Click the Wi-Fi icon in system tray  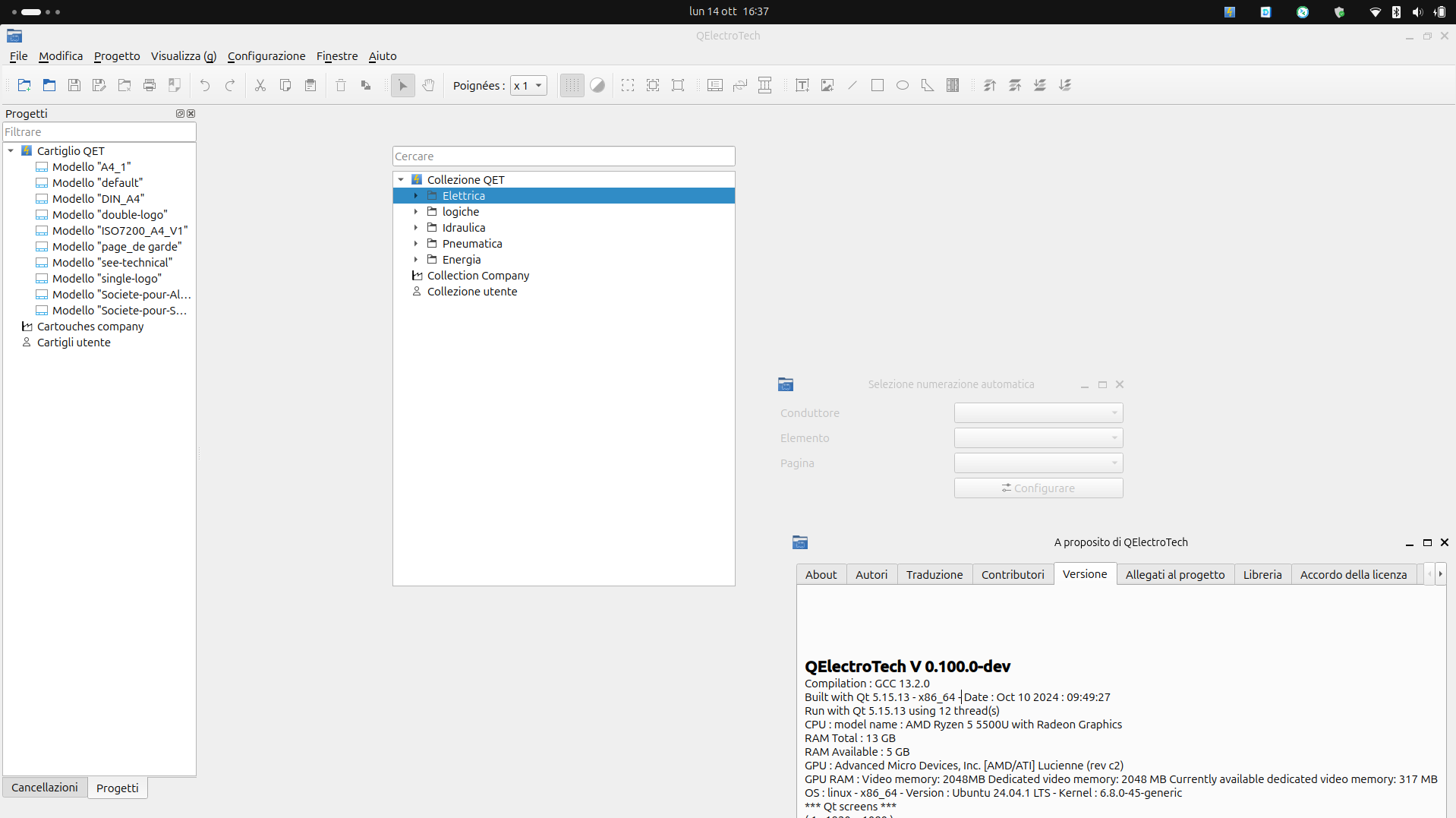pos(1375,12)
